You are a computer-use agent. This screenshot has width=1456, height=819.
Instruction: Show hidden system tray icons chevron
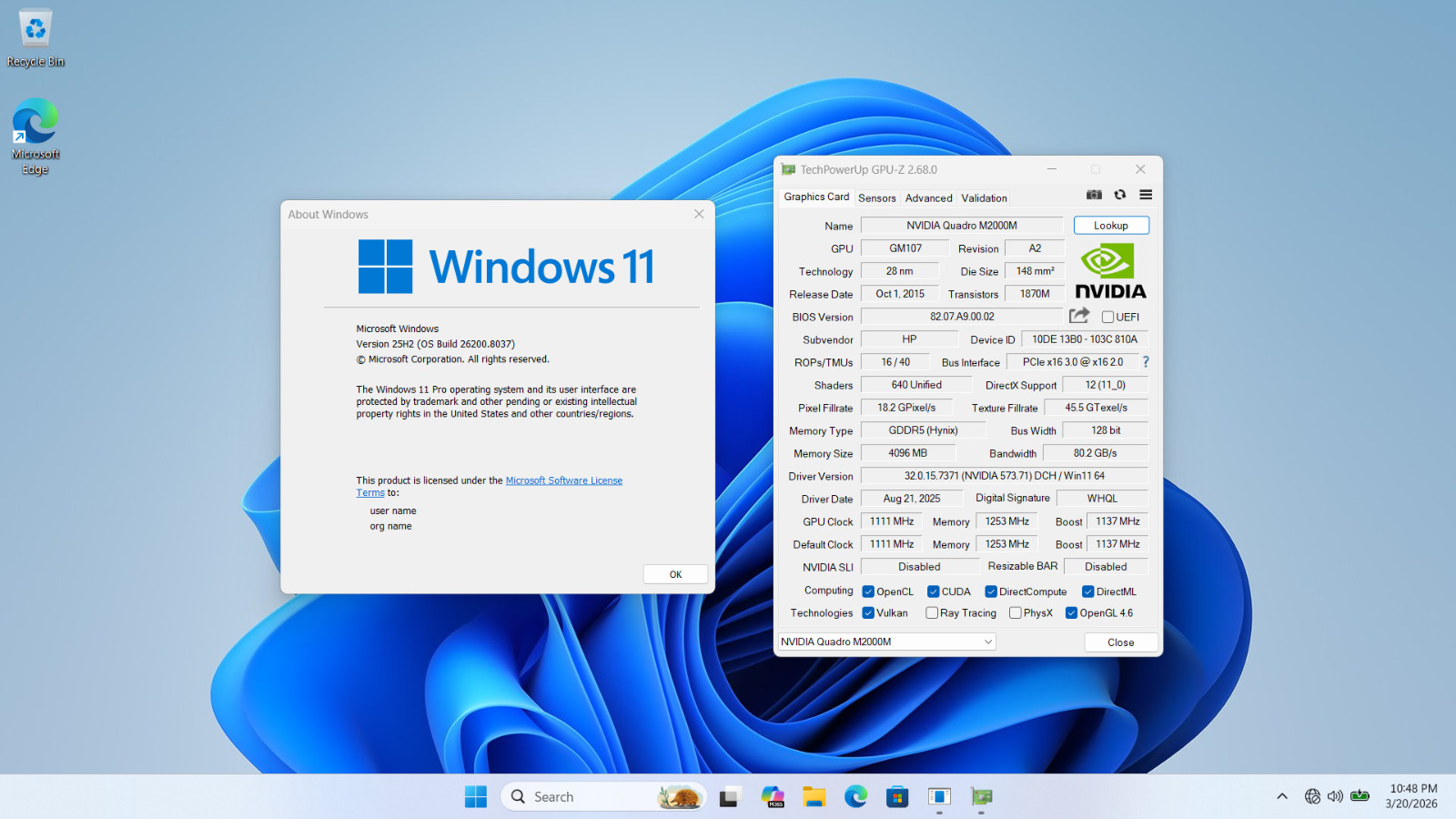coord(1282,797)
